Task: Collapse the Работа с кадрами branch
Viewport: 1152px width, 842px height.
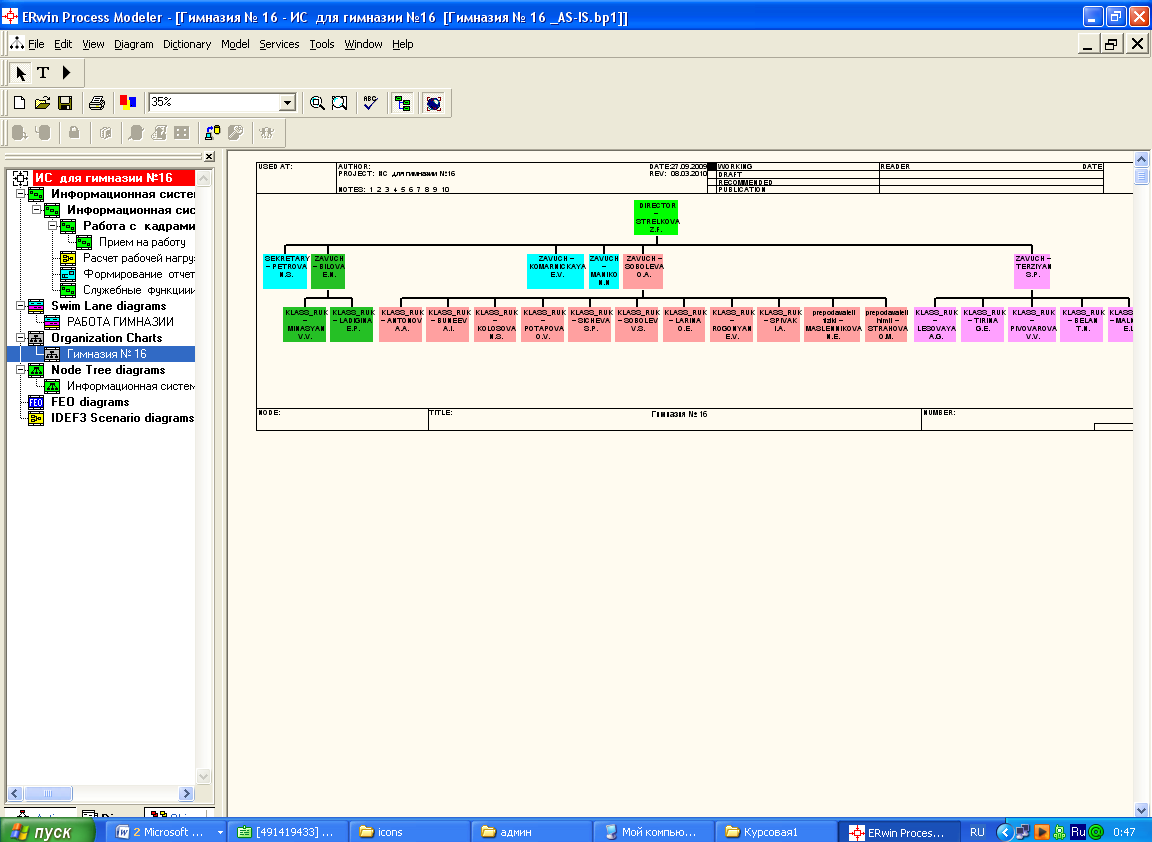Action: [53, 226]
